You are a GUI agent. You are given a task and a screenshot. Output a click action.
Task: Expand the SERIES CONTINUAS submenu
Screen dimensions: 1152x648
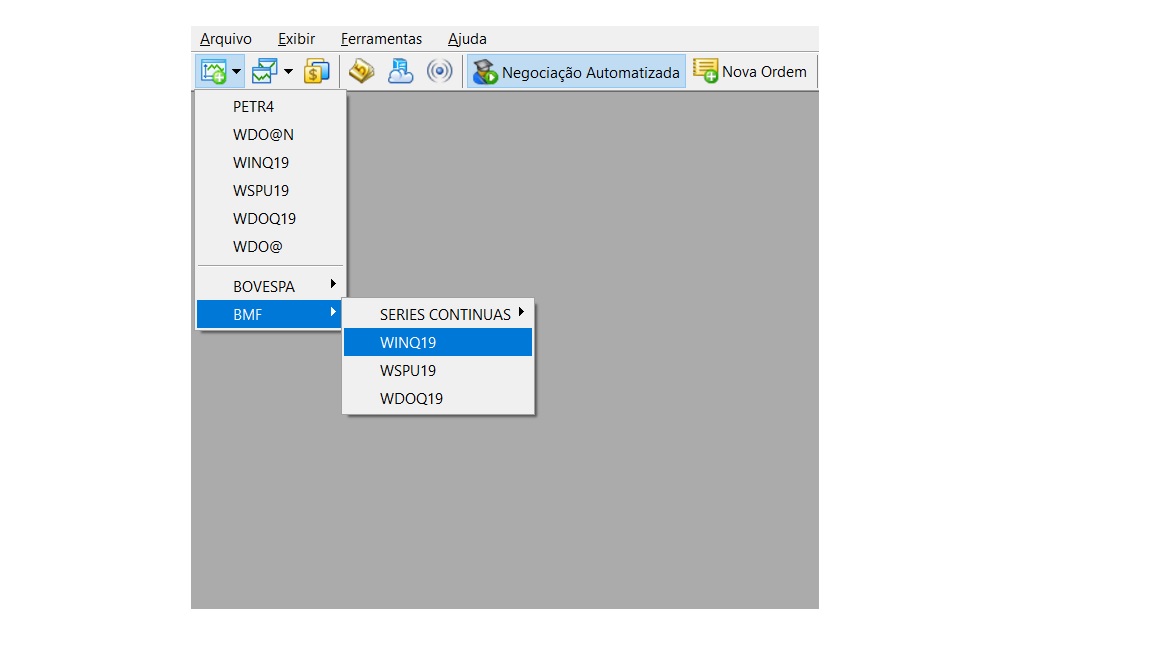click(x=445, y=314)
